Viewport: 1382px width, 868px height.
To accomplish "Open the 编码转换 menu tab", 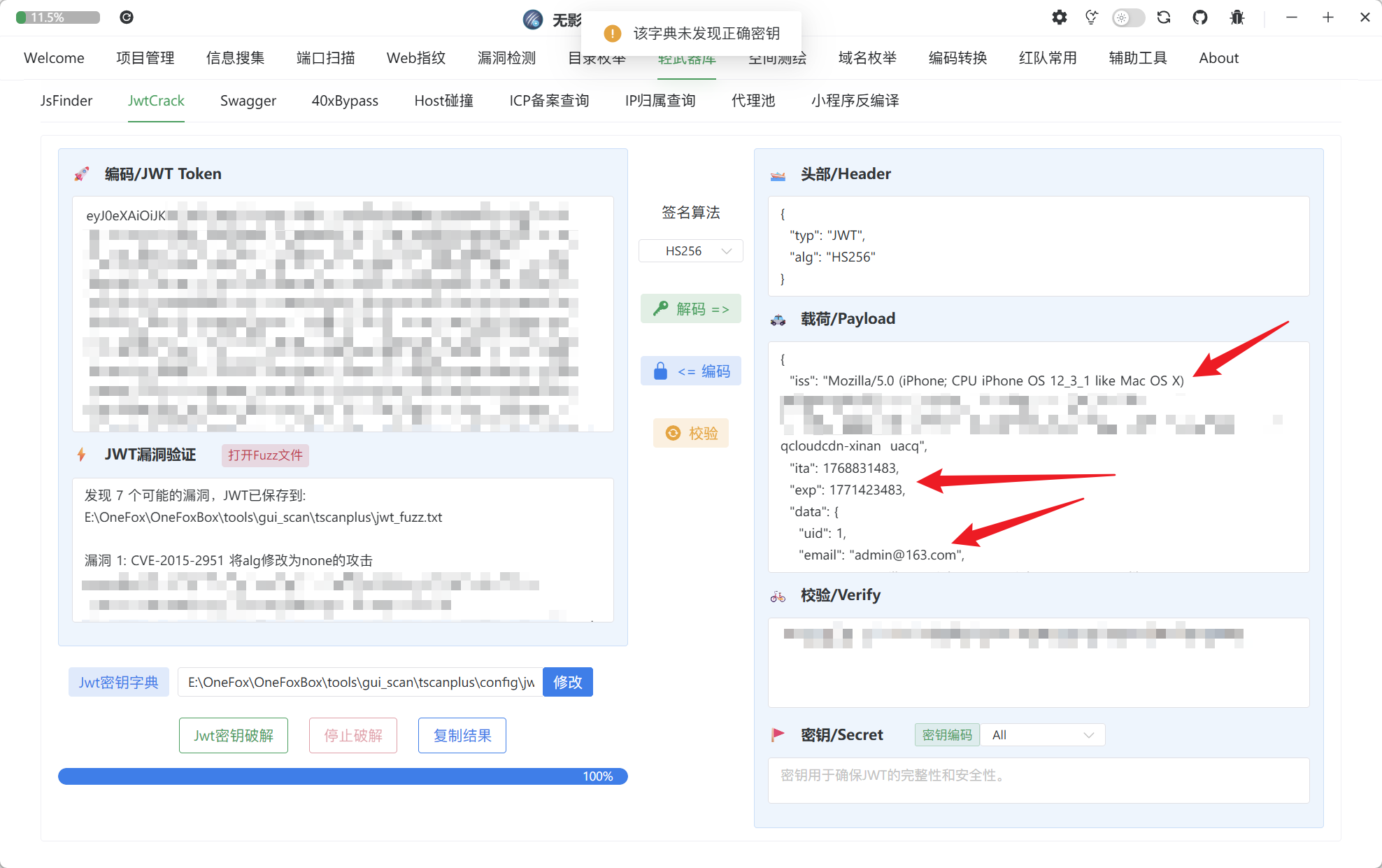I will click(x=957, y=58).
